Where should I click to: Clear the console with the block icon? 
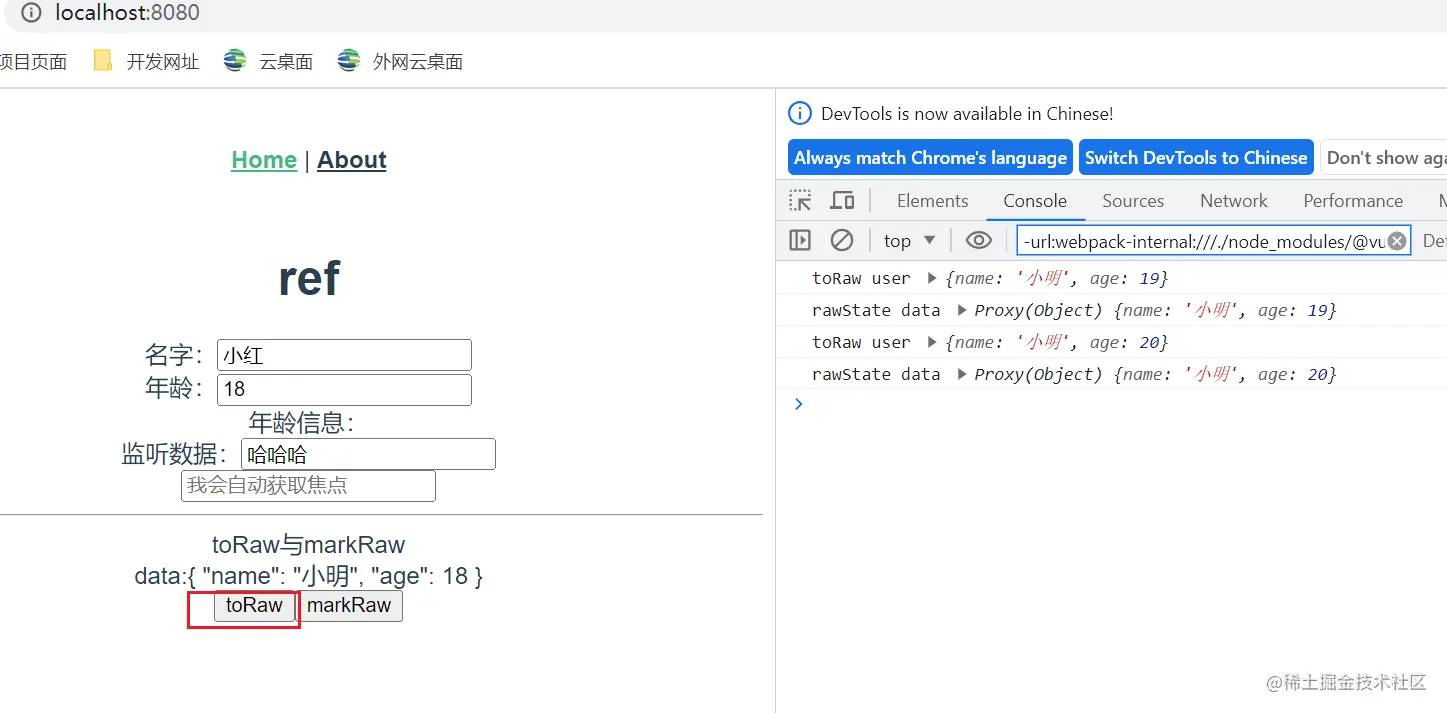pos(842,240)
